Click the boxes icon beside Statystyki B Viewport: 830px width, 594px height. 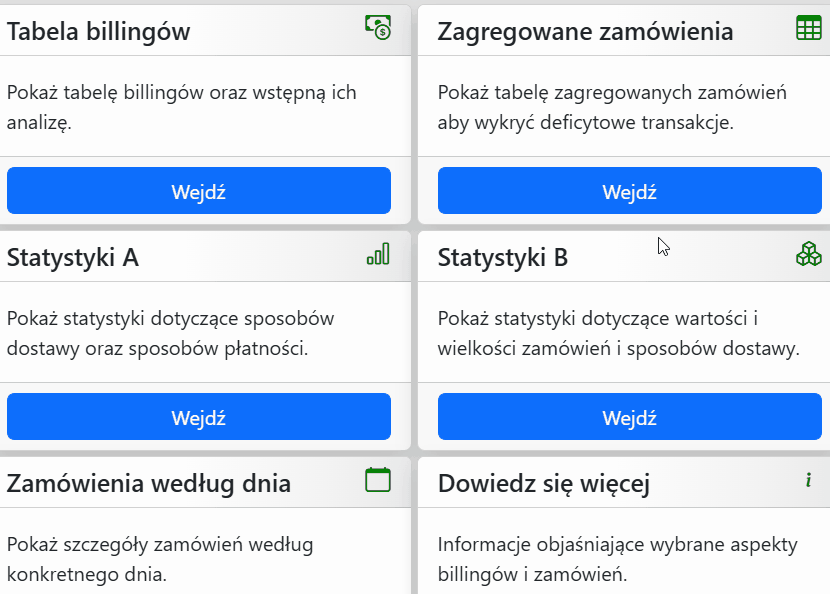(x=808, y=254)
